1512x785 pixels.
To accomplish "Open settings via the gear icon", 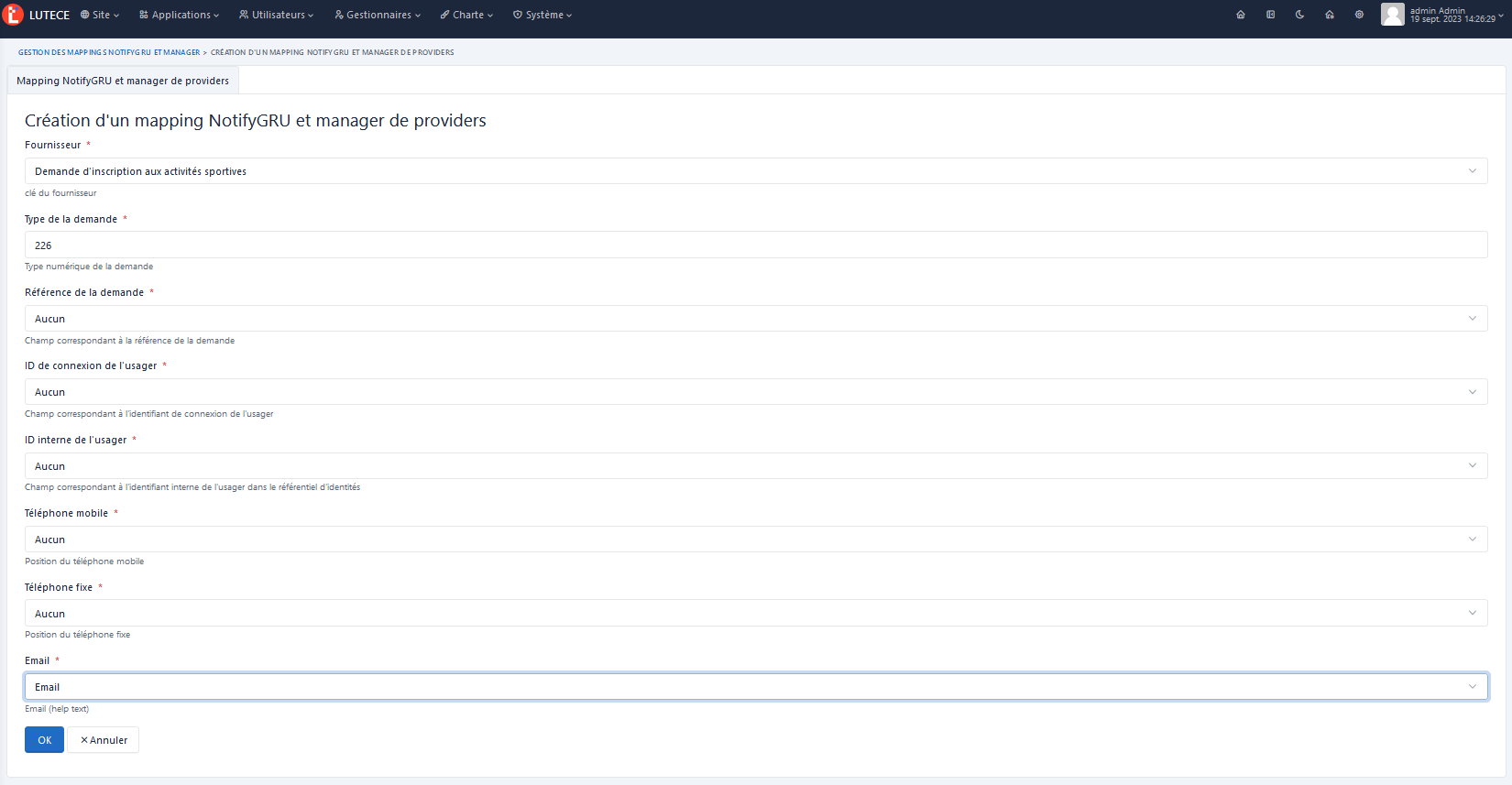I will tap(1359, 15).
